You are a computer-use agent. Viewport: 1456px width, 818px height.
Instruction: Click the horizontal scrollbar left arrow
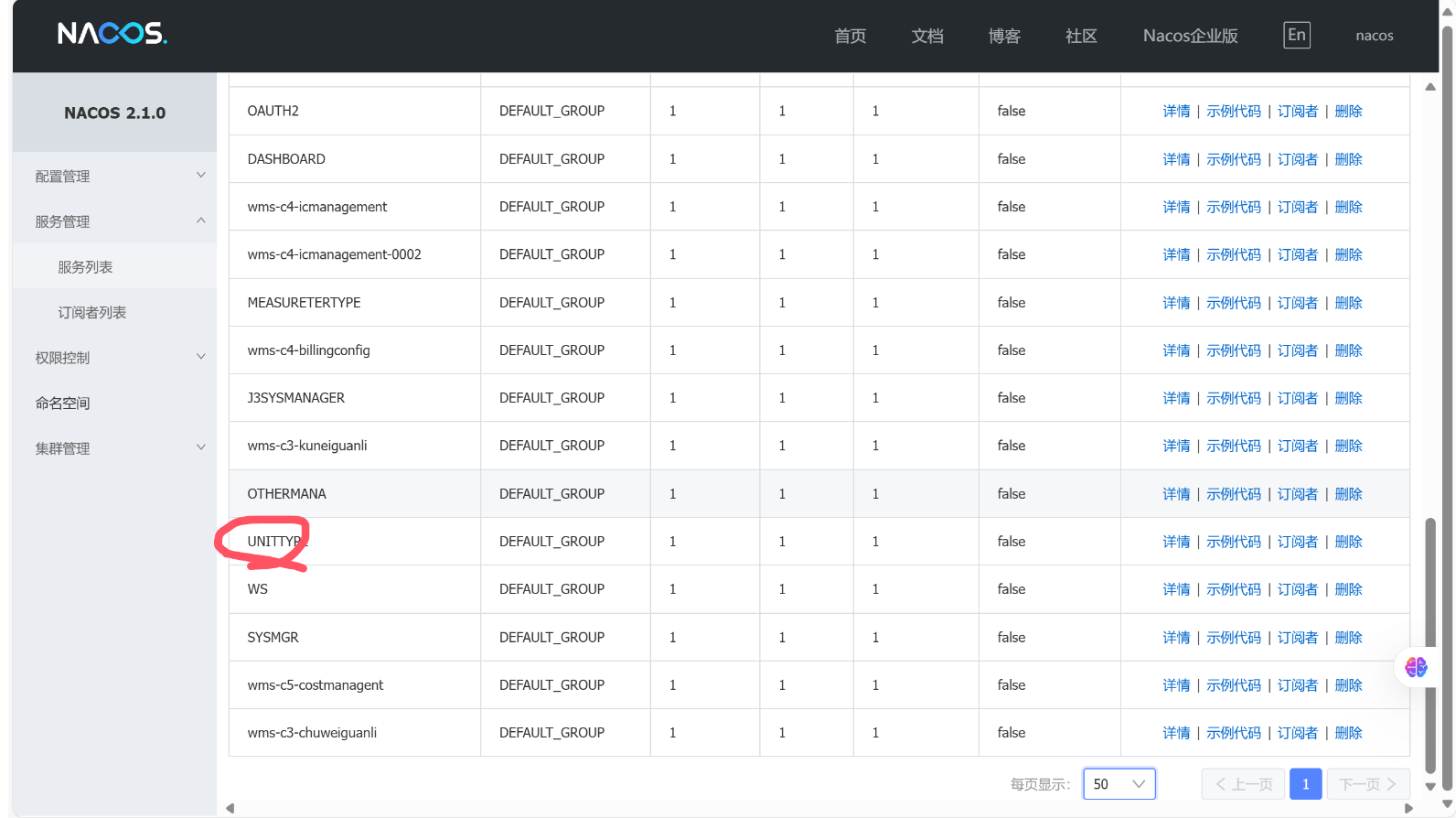coord(230,808)
